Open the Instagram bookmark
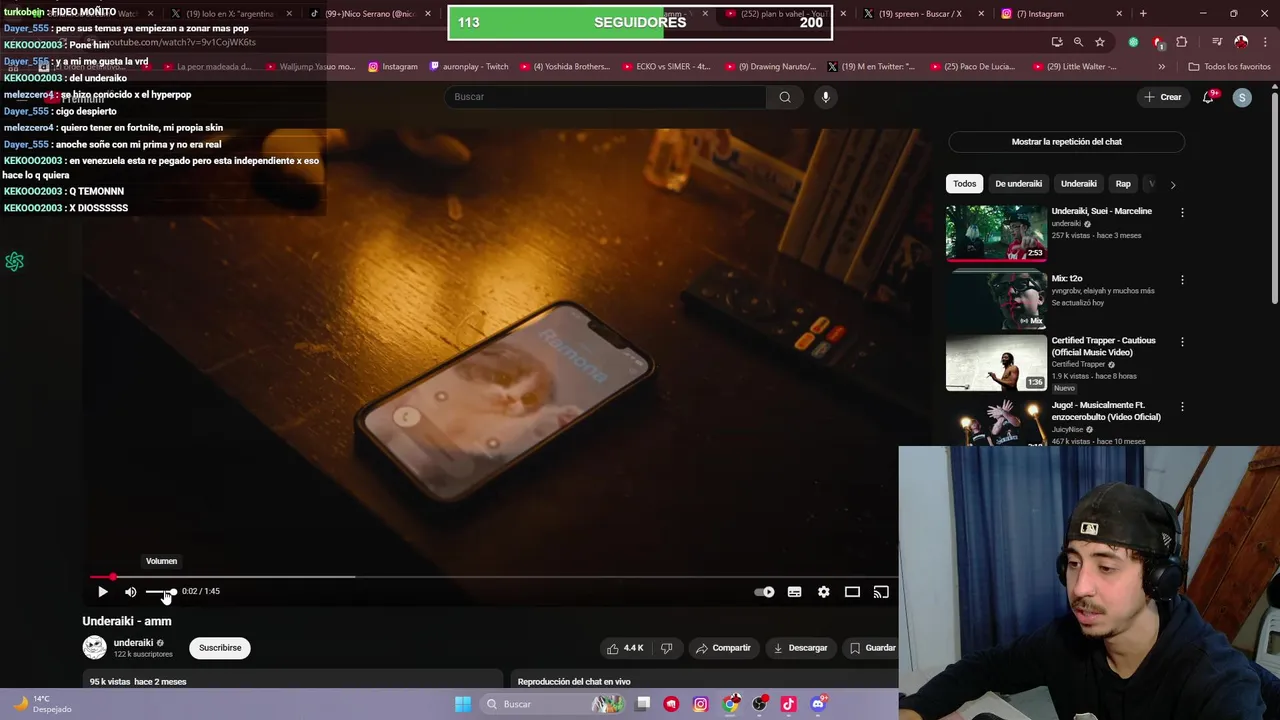This screenshot has height=720, width=1280. [392, 67]
